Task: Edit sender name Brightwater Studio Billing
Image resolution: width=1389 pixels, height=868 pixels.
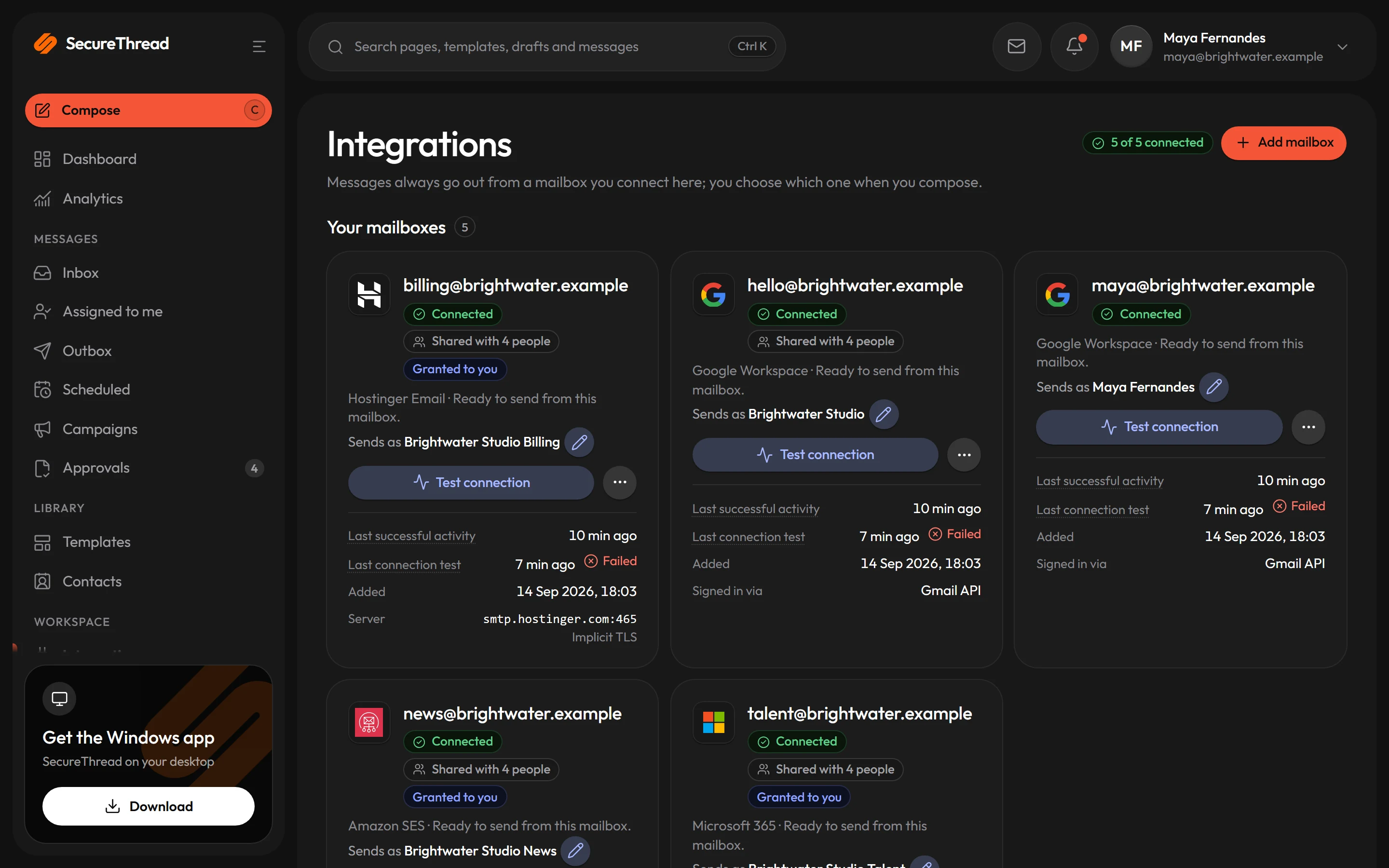Action: (x=579, y=442)
